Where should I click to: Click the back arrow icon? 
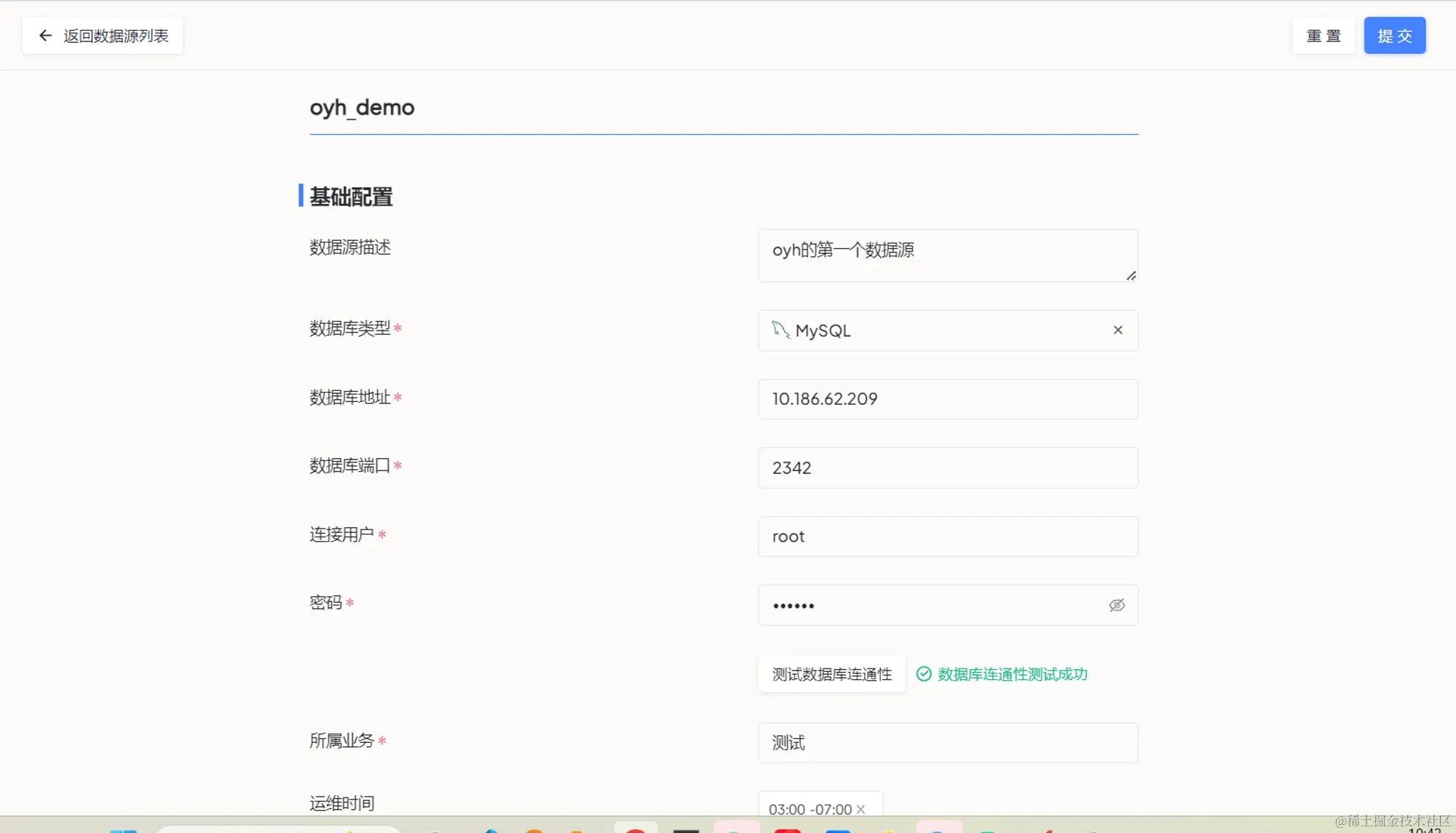pos(45,36)
